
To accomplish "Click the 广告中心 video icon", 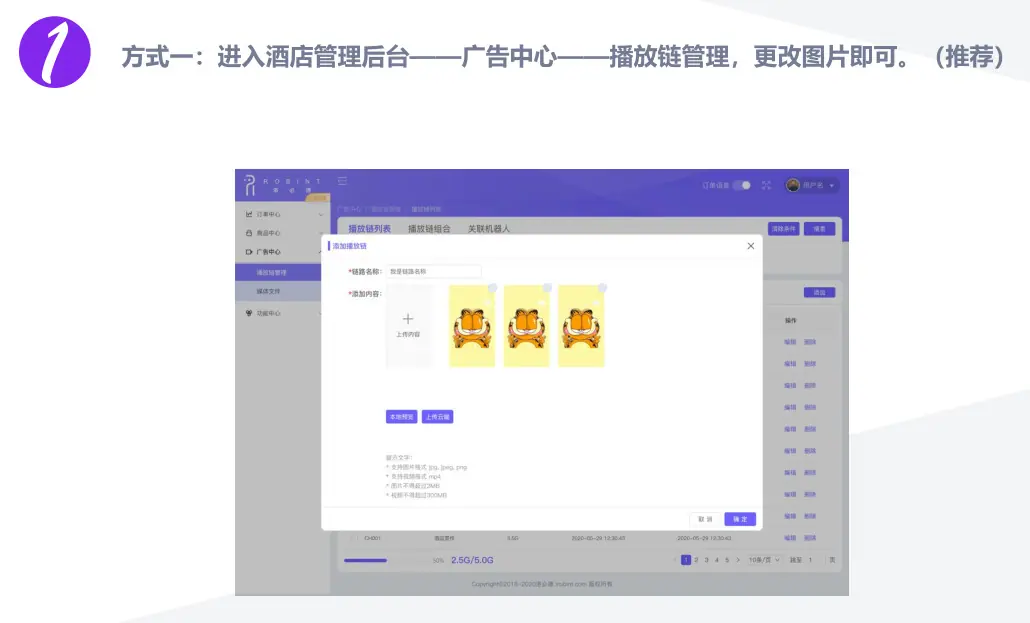I will pos(249,252).
